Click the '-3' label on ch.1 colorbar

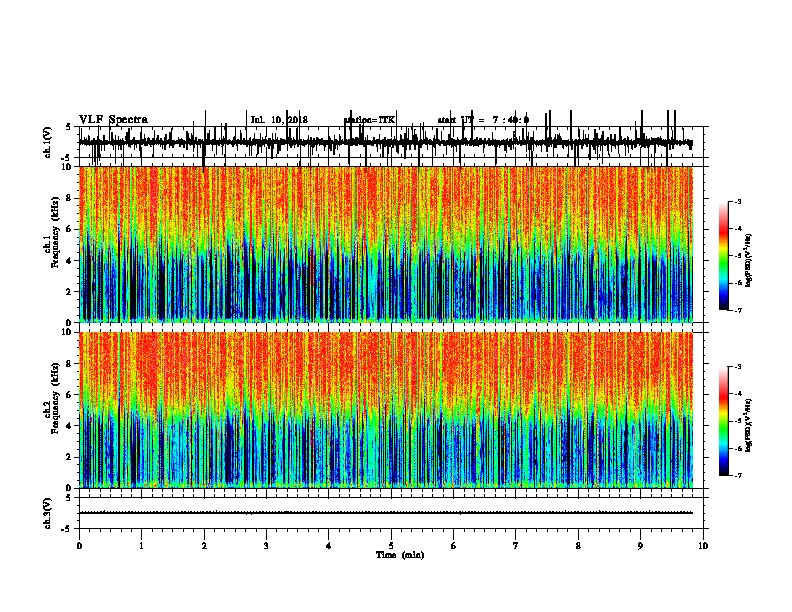(x=737, y=201)
